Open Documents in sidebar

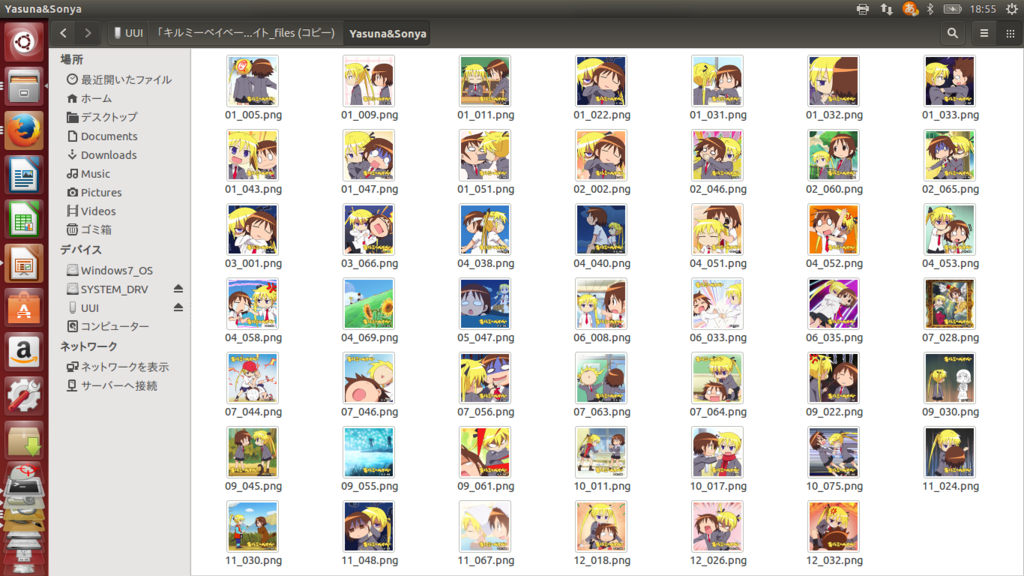(x=102, y=136)
